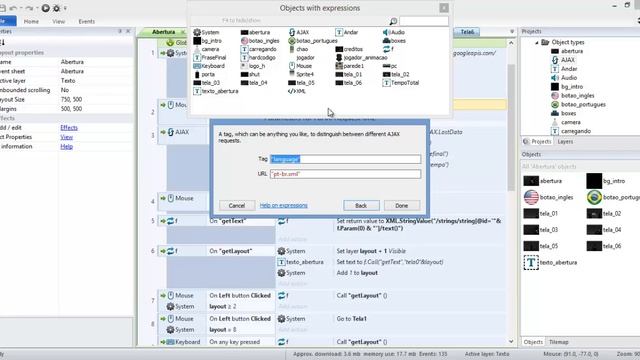Click the search magnifier icon
Image resolution: width=640 pixels, height=360 pixels.
(x=393, y=21)
